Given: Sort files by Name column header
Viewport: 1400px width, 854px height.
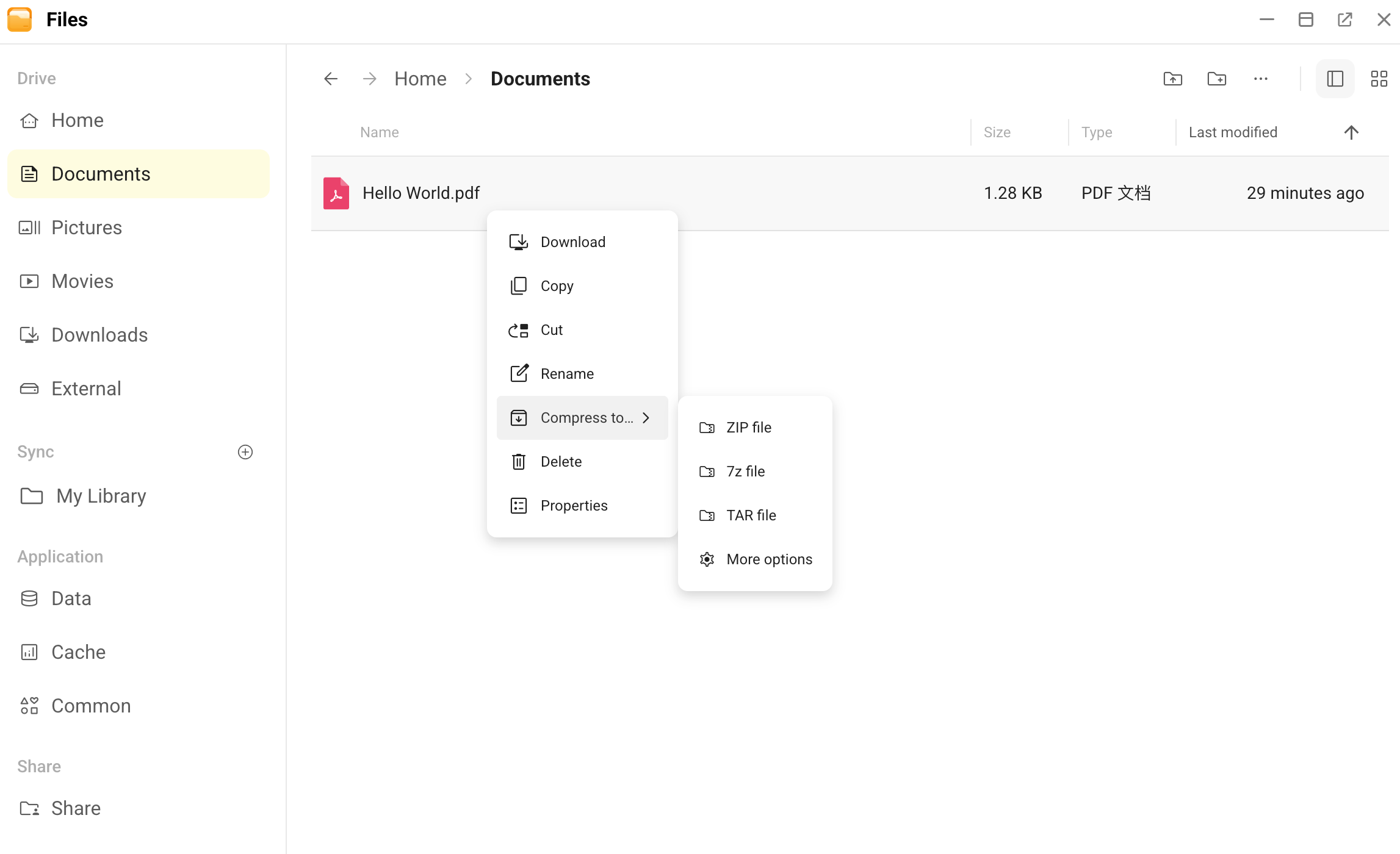Looking at the screenshot, I should pos(380,132).
